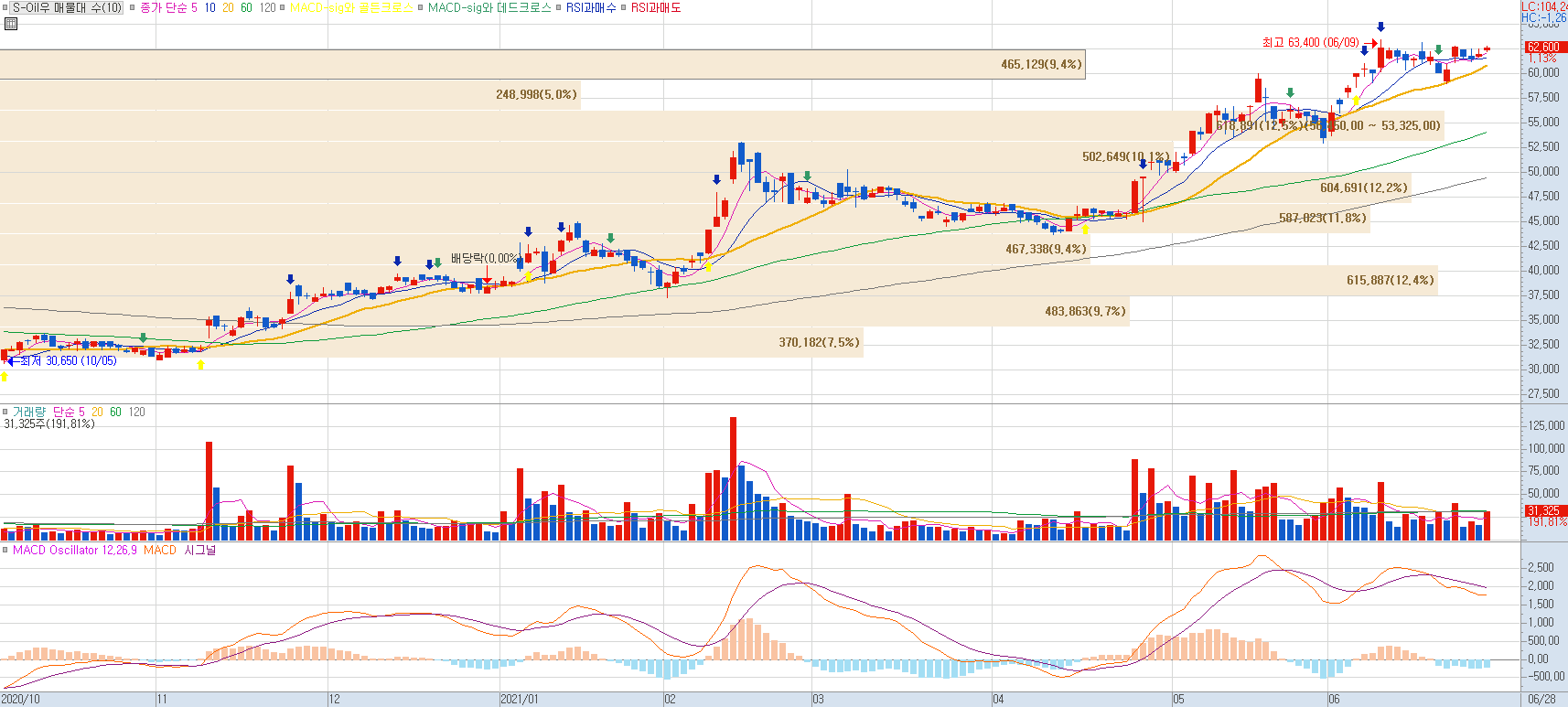Toggle marker beside MACD-sig와 골든크로스 label
Image resolution: width=1568 pixels, height=707 pixels.
(x=283, y=7)
